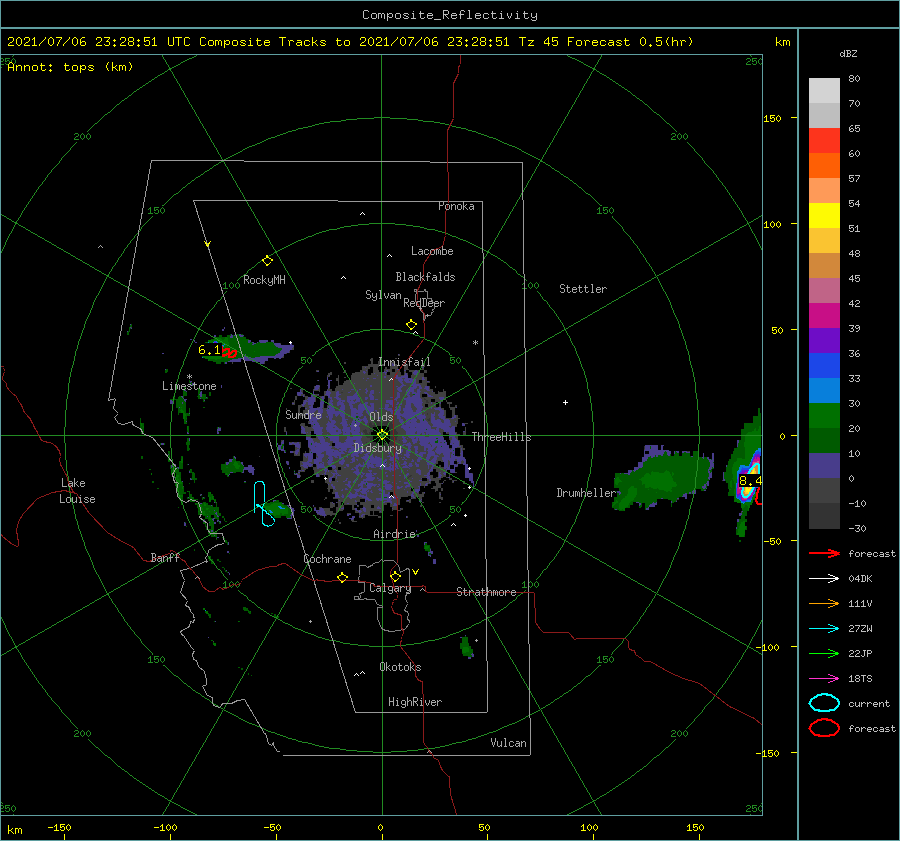Click the white asterisk marker east of Innisfail
Image resolution: width=900 pixels, height=841 pixels.
475,343
